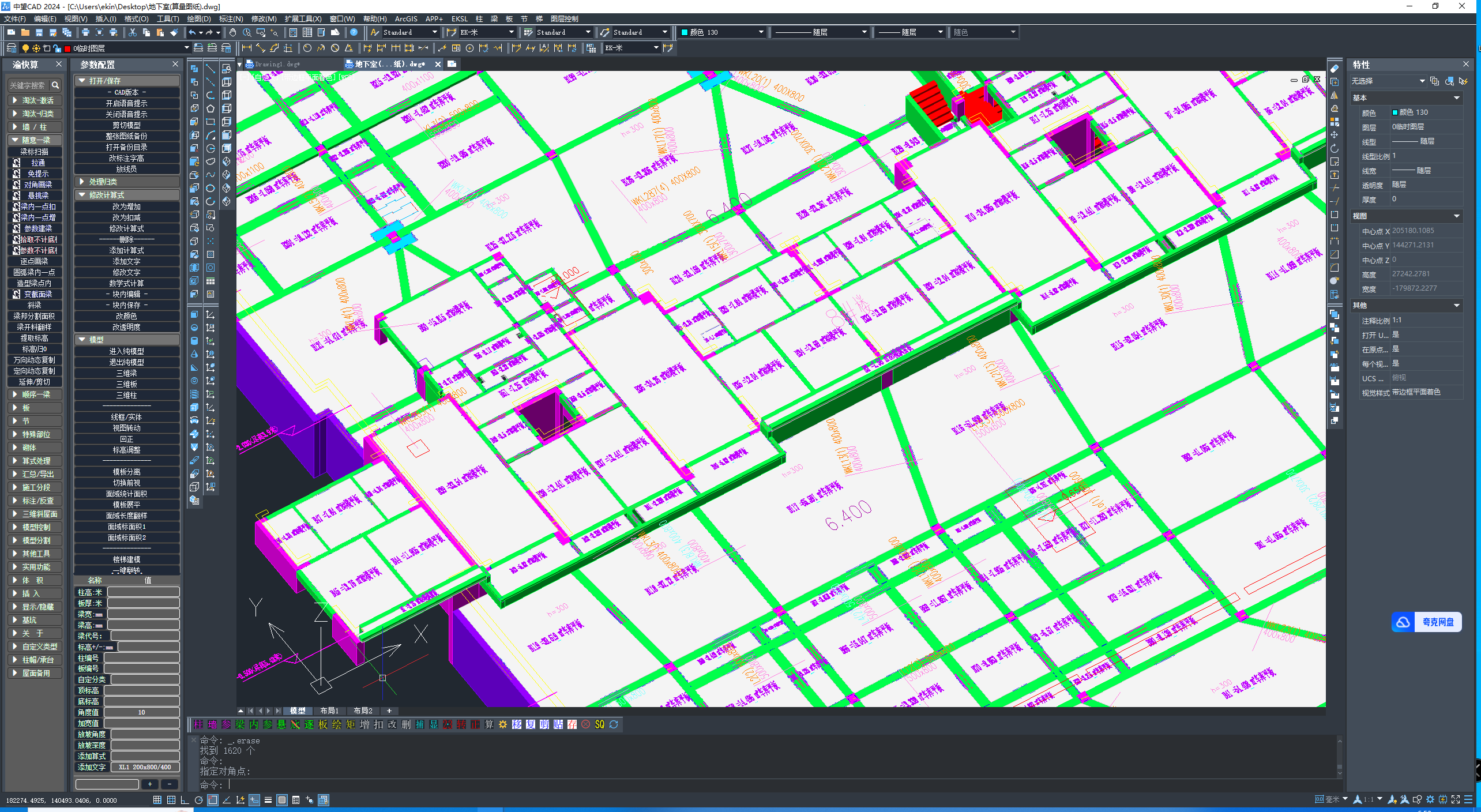Select the Hatch tool icon

point(211,254)
